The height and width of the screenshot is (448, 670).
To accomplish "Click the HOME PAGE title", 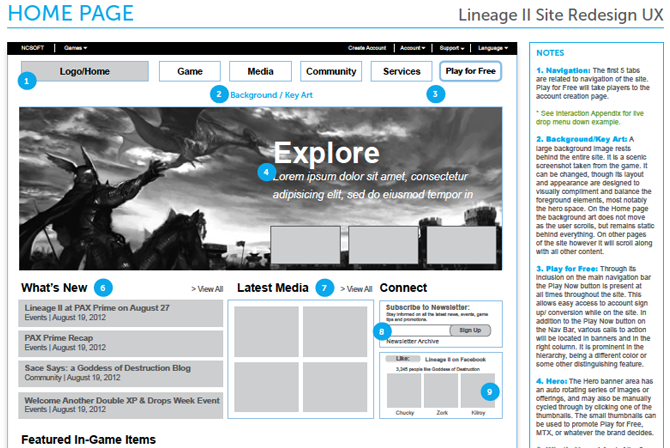I will pyautogui.click(x=71, y=13).
